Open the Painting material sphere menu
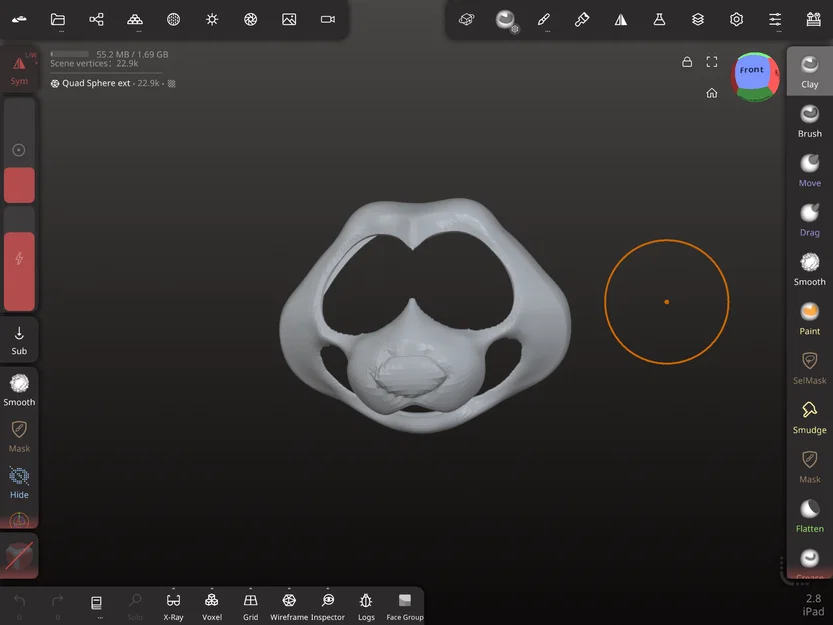This screenshot has height=625, width=833. (x=505, y=20)
